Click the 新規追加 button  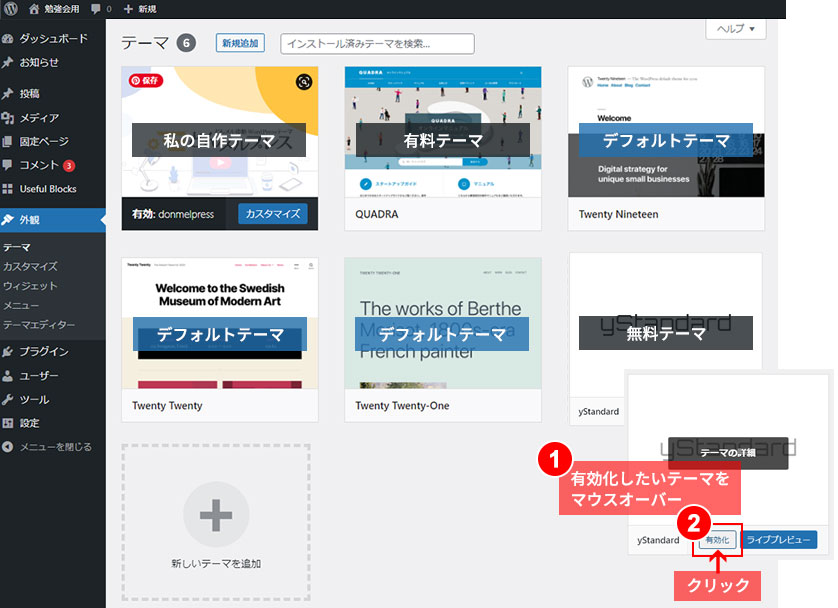[240, 43]
